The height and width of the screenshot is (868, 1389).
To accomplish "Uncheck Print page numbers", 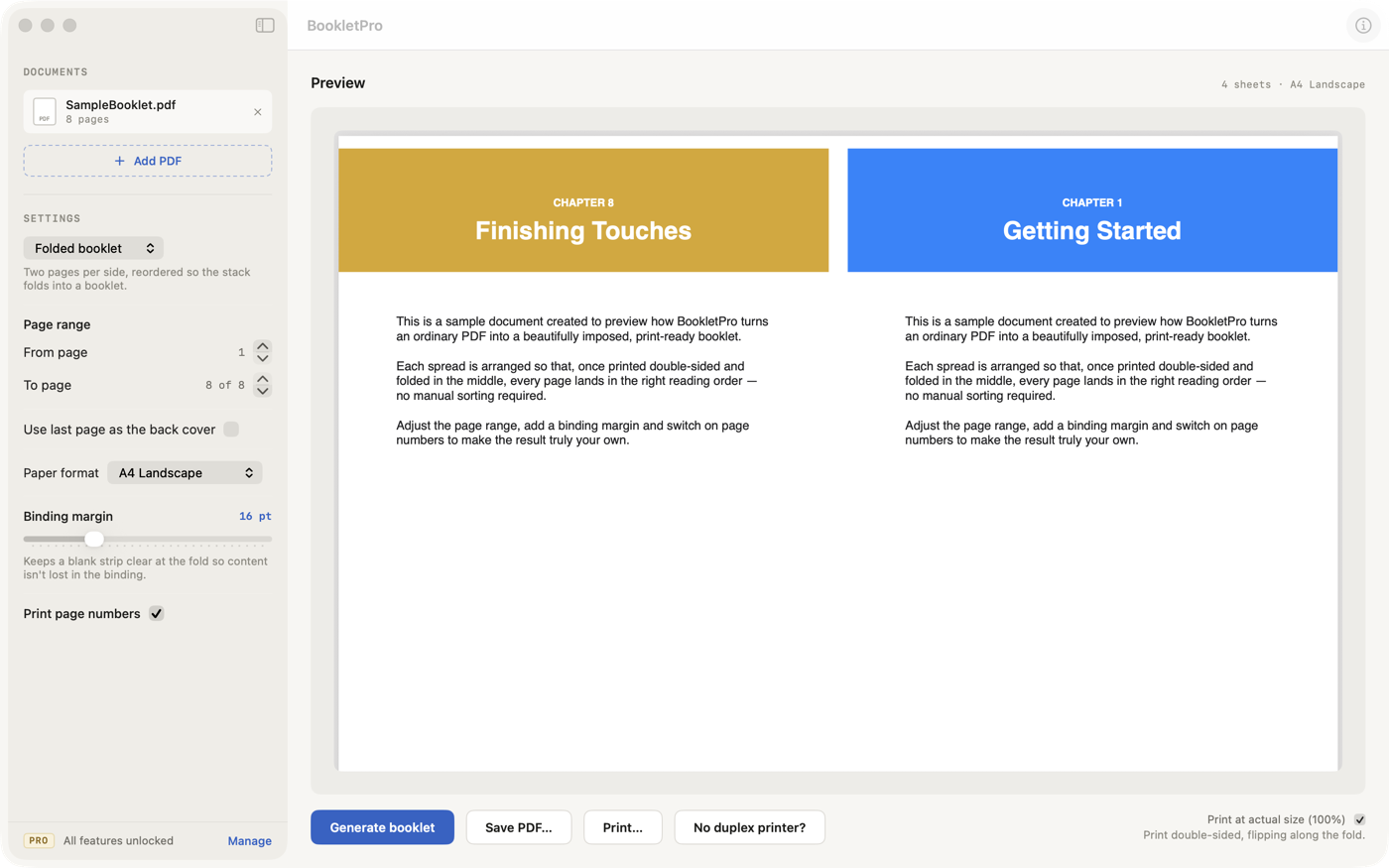I will [x=157, y=614].
